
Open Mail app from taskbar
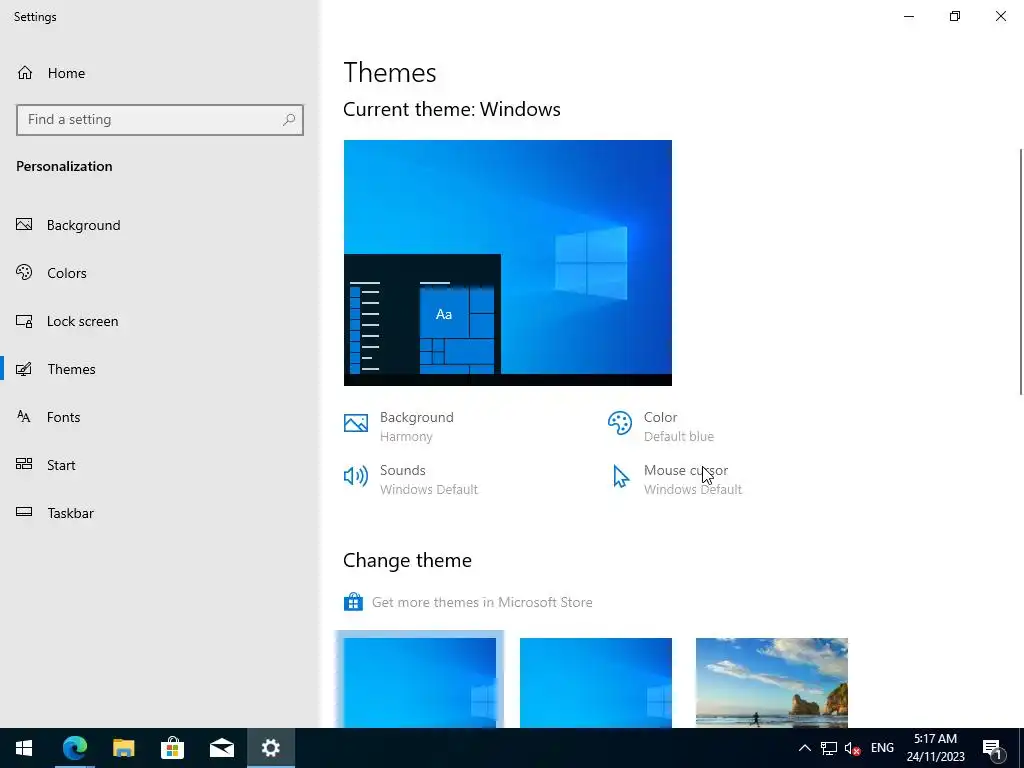coord(221,748)
